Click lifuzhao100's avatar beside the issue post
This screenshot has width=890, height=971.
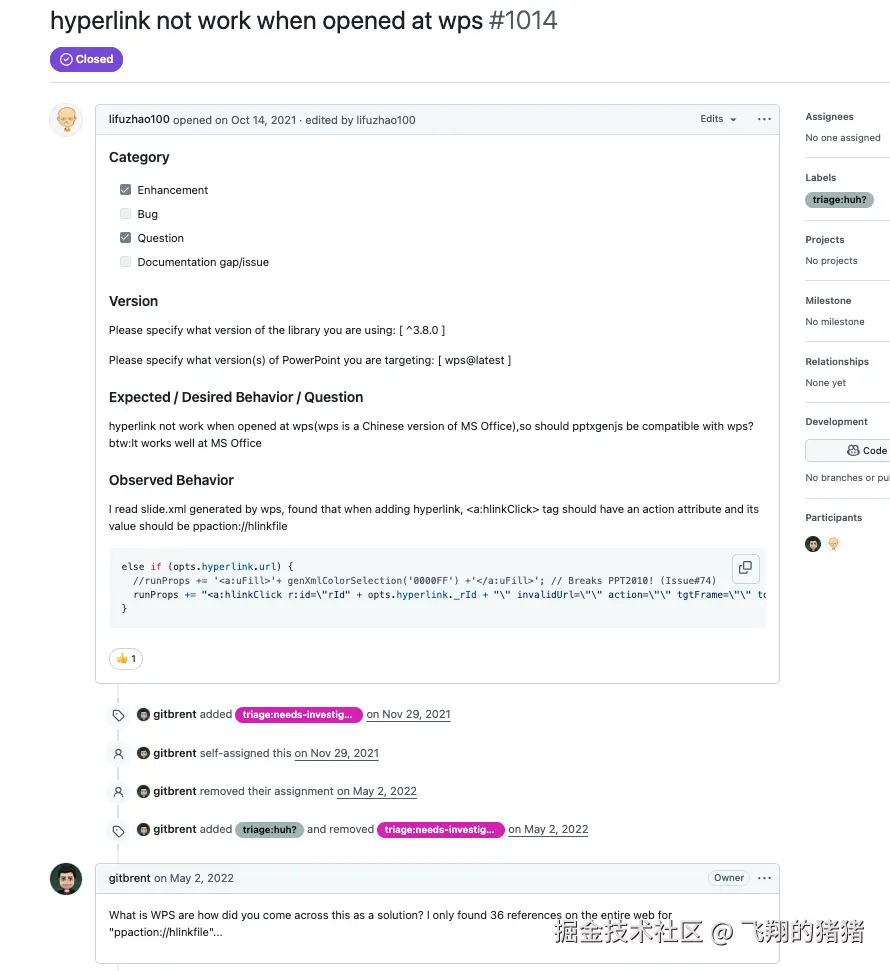point(66,120)
